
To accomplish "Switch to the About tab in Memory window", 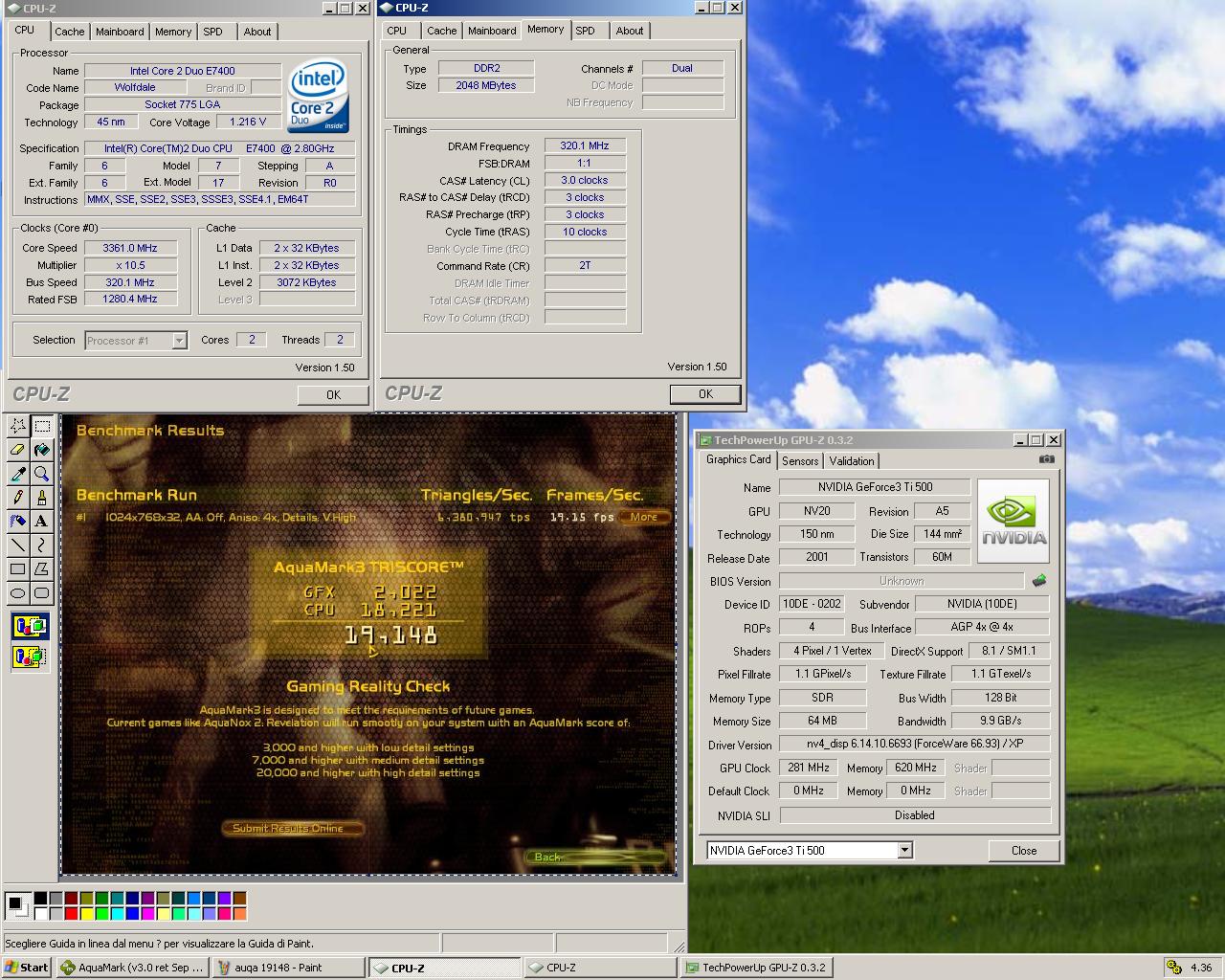I will click(x=630, y=31).
